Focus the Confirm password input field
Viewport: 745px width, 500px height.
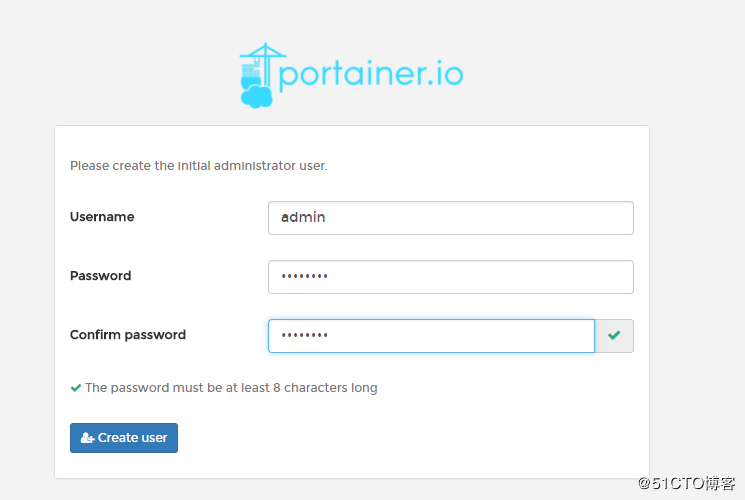431,336
